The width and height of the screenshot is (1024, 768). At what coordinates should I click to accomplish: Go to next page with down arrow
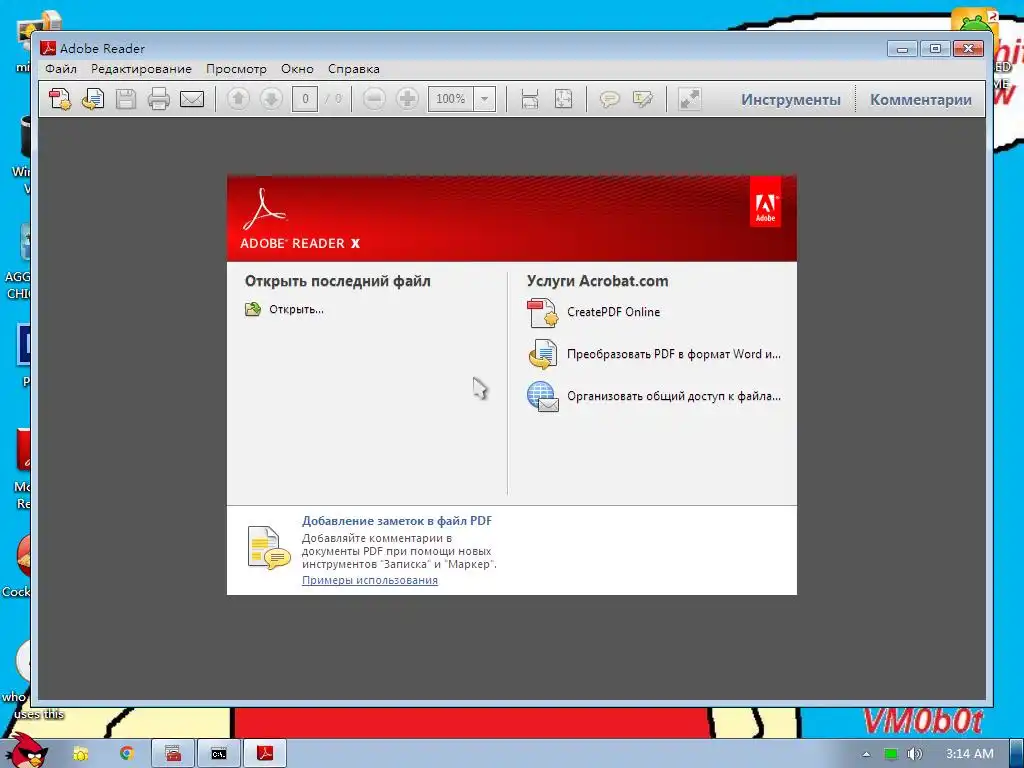pyautogui.click(x=271, y=99)
